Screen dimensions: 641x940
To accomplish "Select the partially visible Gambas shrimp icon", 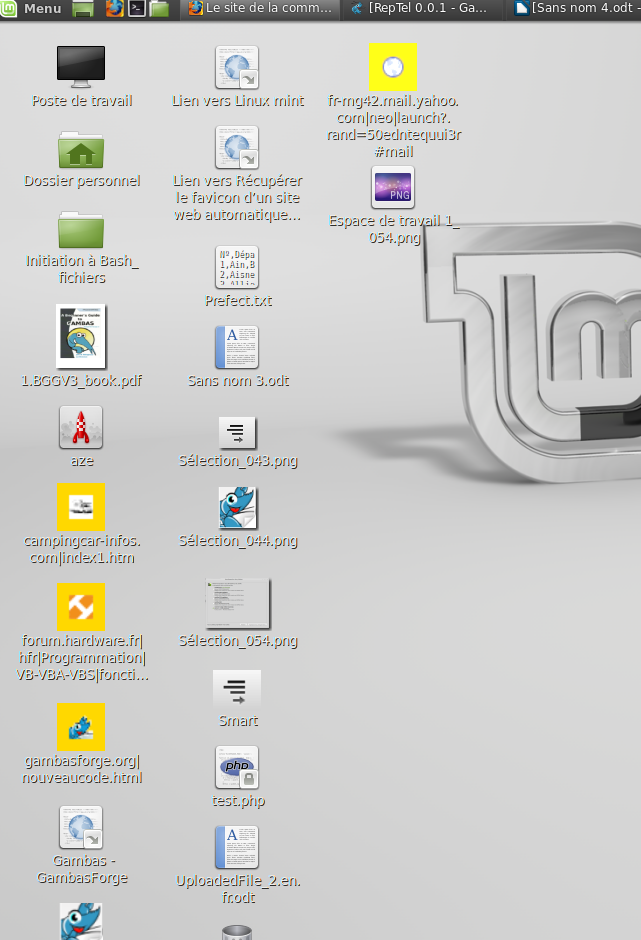I will tap(81, 921).
